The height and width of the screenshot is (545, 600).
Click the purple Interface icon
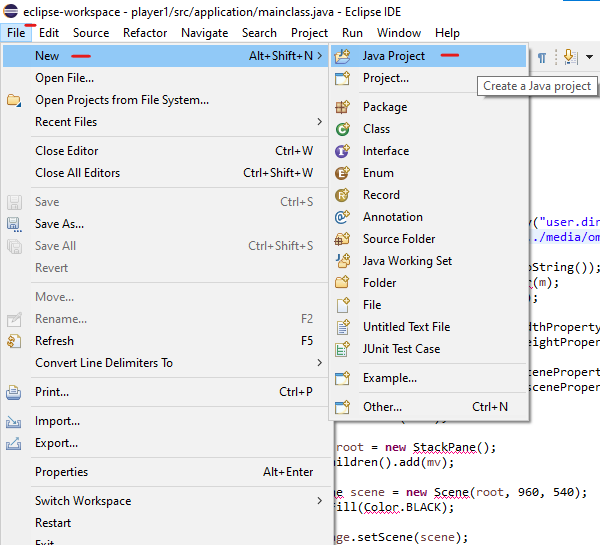(342, 151)
